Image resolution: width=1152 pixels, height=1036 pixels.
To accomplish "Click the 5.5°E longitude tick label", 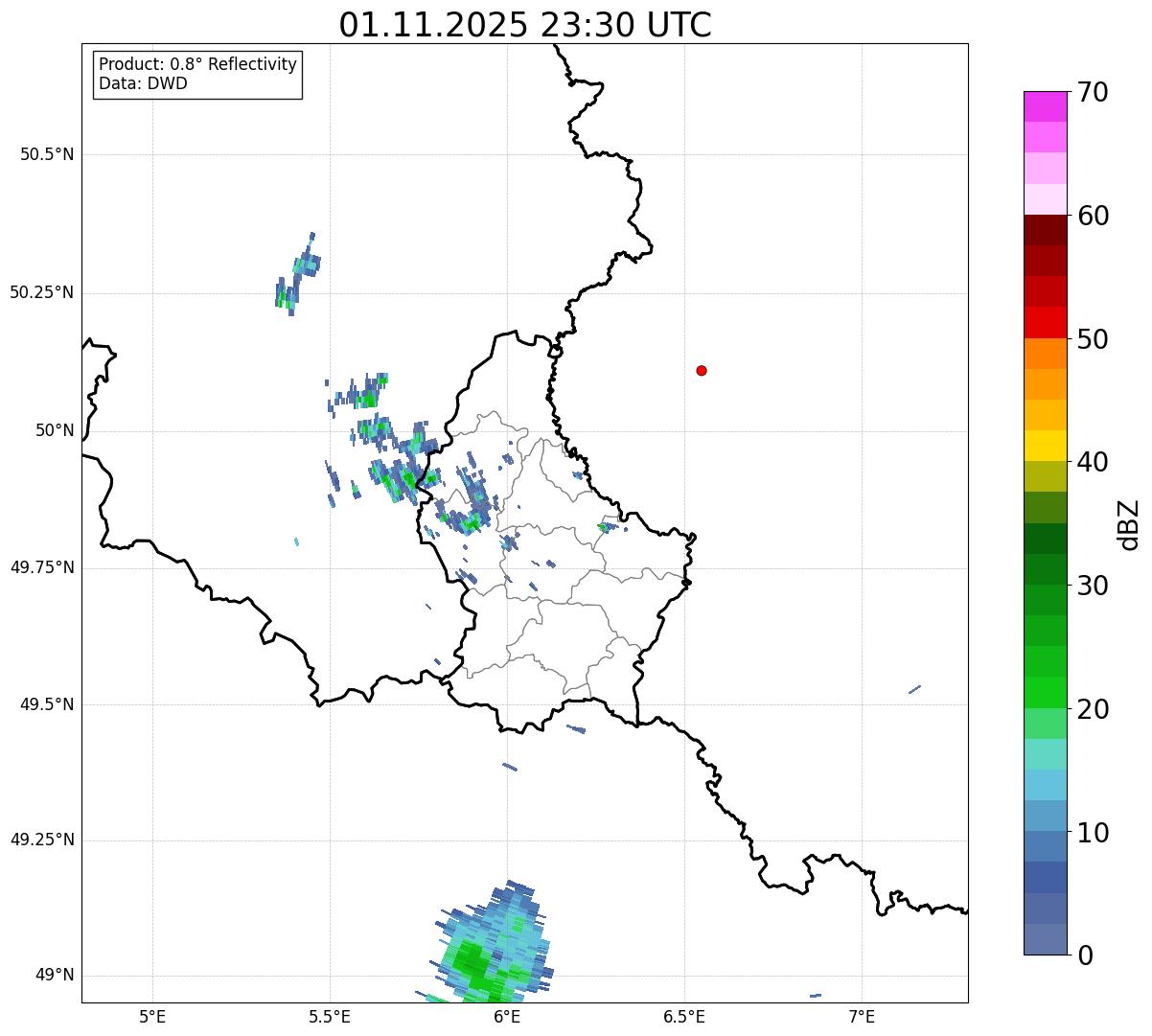I will point(330,1016).
